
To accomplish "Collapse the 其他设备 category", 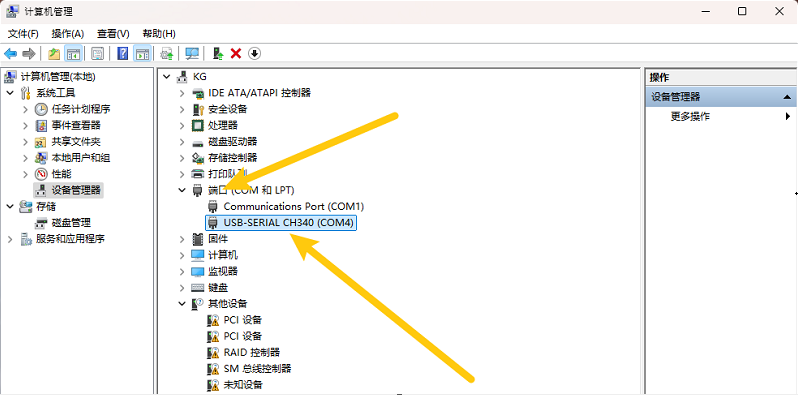I will pyautogui.click(x=182, y=304).
